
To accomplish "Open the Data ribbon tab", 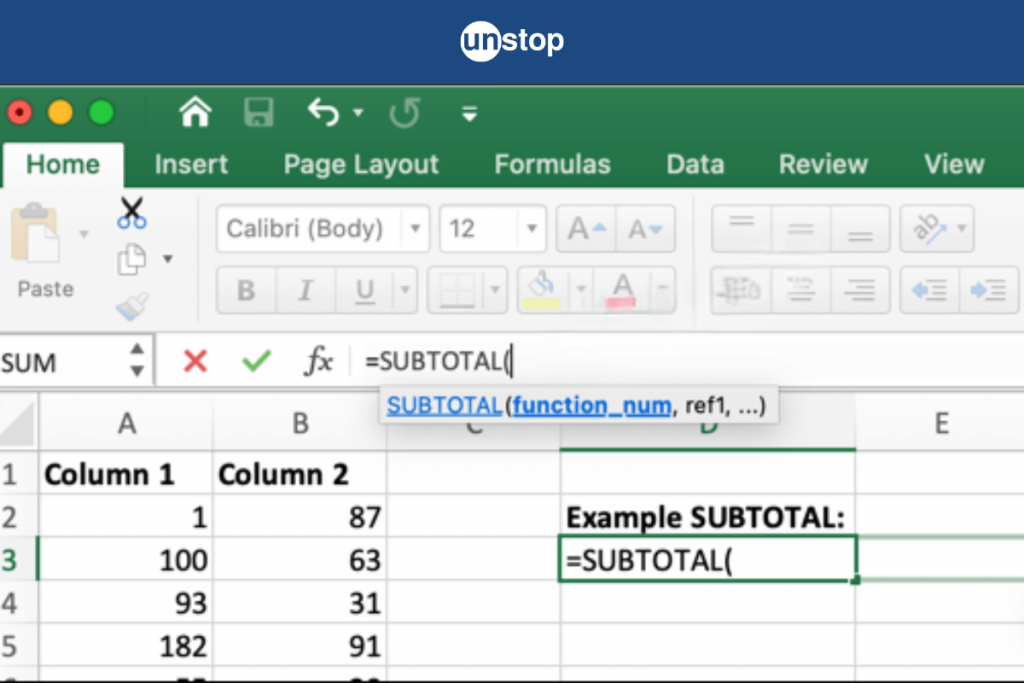I will (696, 165).
